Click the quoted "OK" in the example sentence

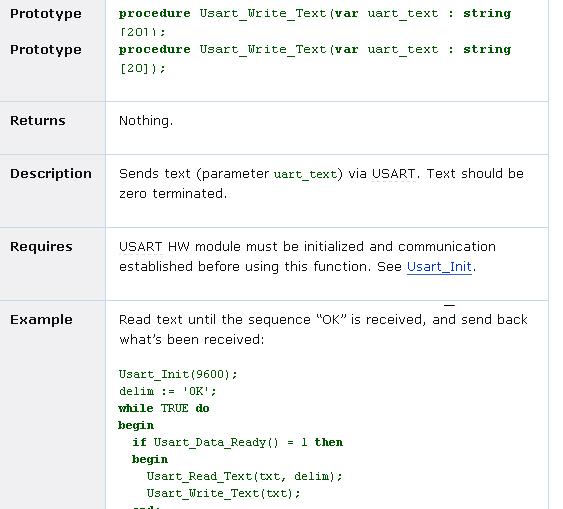[331, 320]
